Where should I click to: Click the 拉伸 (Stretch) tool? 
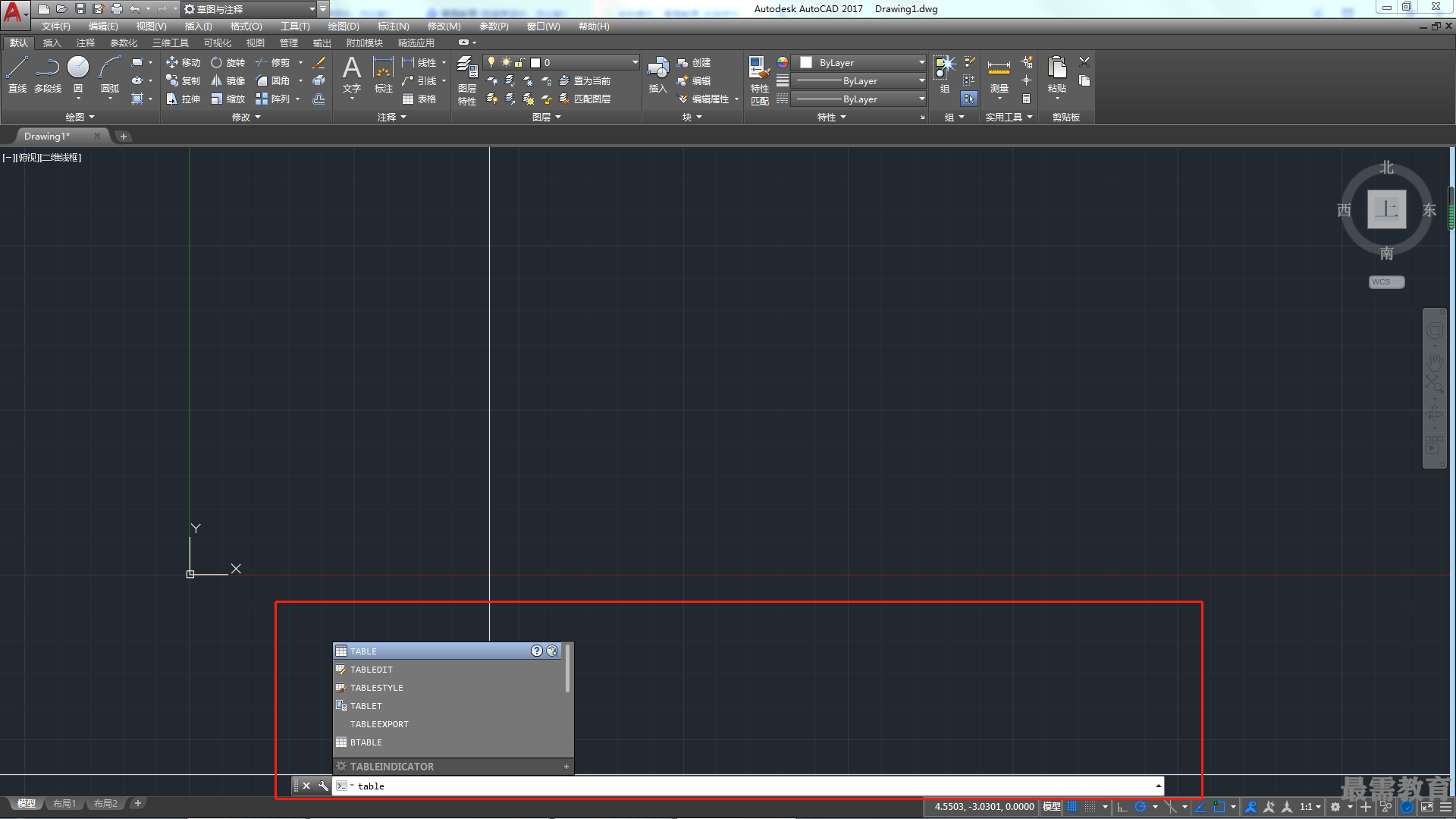click(x=183, y=99)
